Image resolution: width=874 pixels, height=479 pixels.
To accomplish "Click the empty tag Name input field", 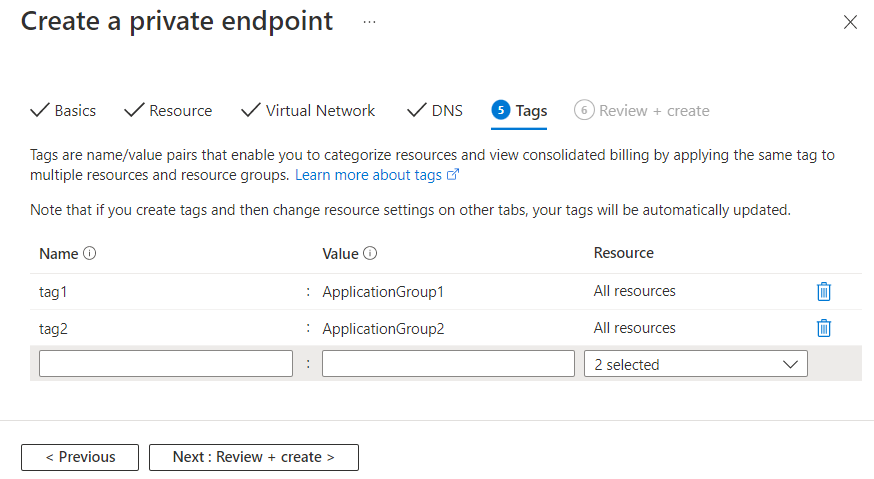I will pyautogui.click(x=166, y=364).
